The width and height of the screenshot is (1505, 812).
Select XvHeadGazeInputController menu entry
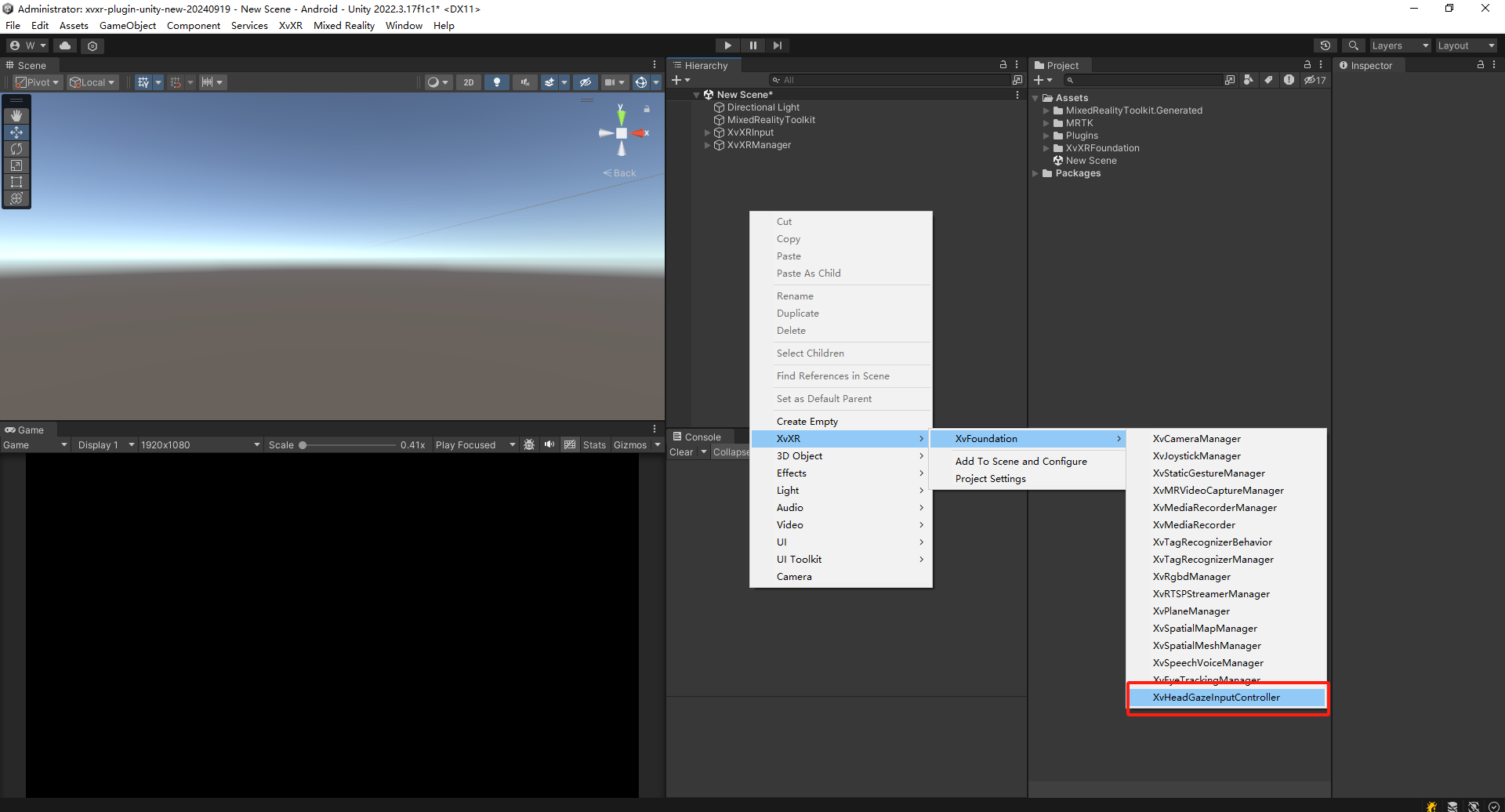(1226, 698)
